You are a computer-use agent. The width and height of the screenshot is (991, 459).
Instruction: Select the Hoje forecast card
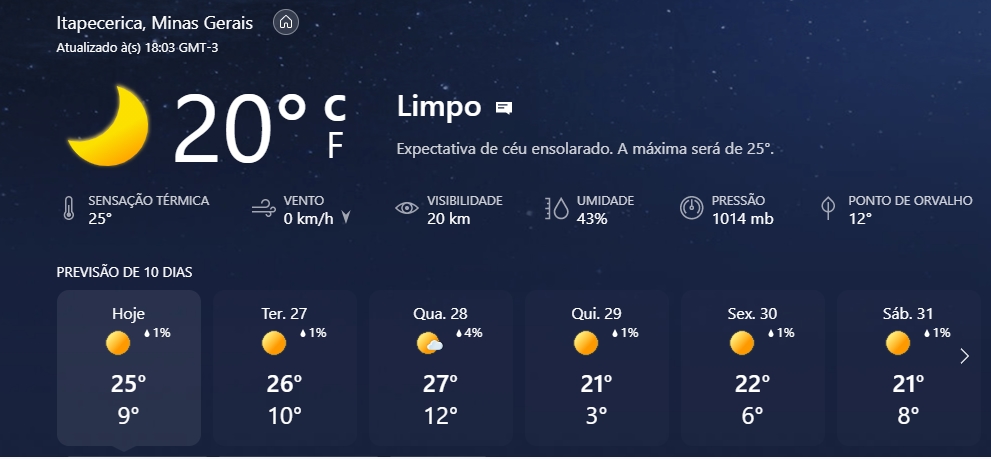click(x=129, y=368)
